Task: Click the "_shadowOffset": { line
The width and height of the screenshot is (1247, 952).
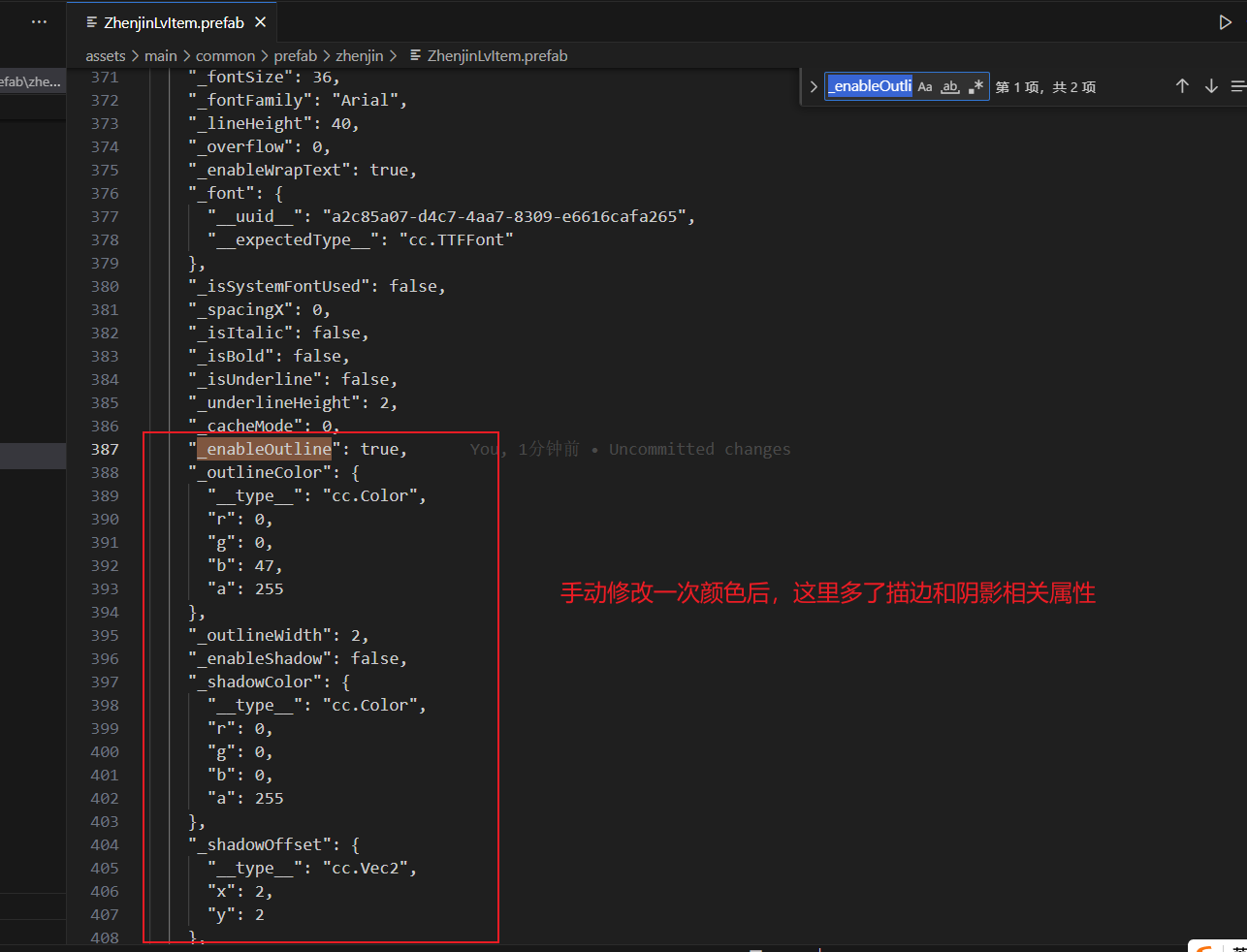Action: point(273,844)
